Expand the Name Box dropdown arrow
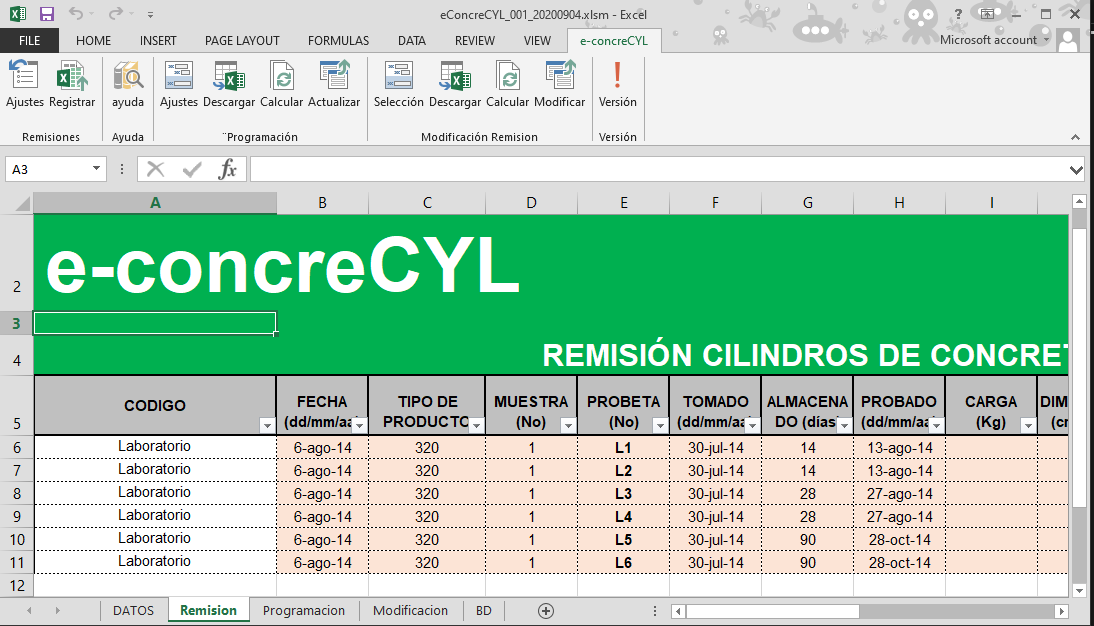Image resolution: width=1094 pixels, height=626 pixels. coord(97,169)
